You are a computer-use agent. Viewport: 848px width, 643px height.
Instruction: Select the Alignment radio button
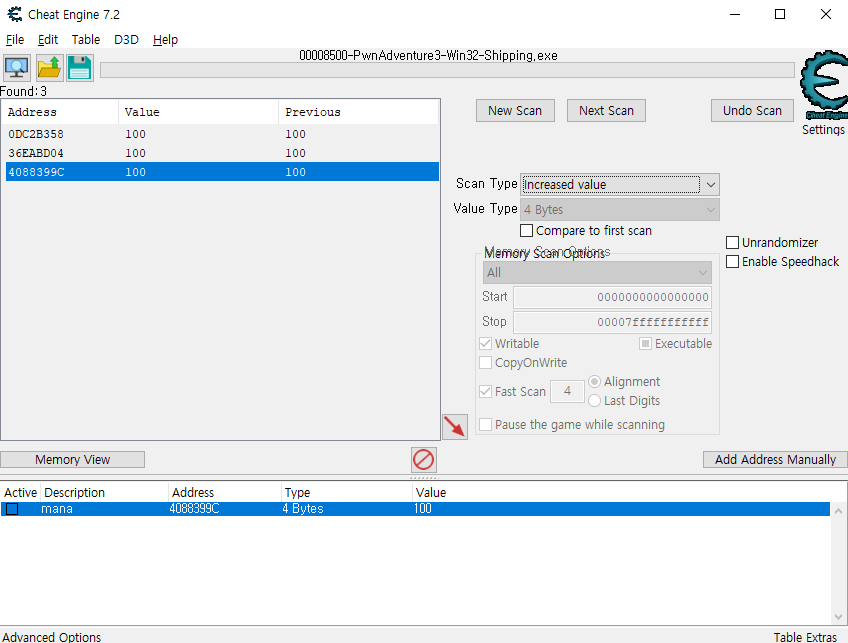click(x=594, y=382)
